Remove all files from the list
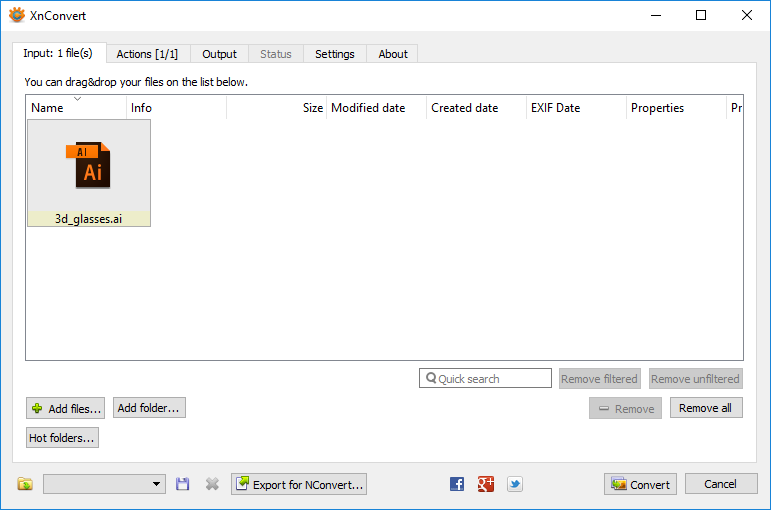The width and height of the screenshot is (771, 510). [x=706, y=408]
